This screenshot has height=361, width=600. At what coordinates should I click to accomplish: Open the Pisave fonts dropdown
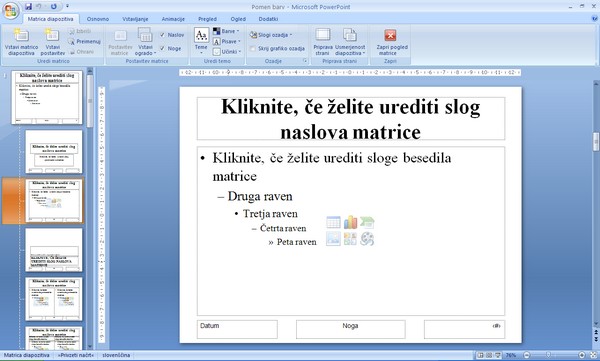pyautogui.click(x=227, y=41)
